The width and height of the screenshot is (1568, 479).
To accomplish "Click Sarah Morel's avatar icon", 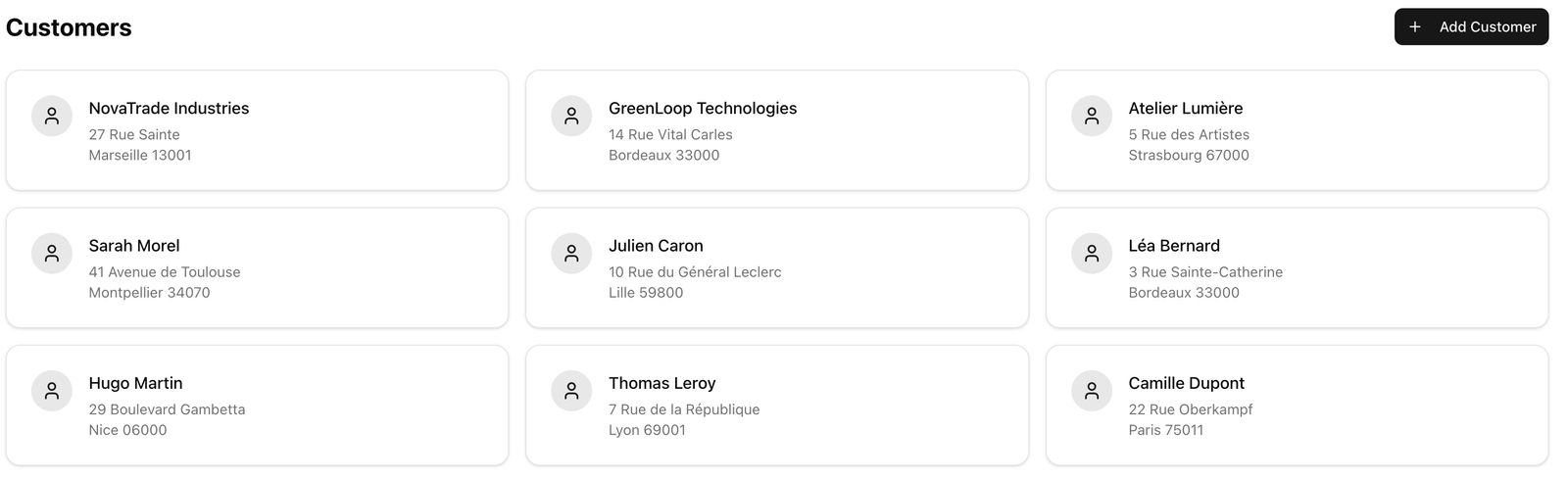I will coord(52,254).
